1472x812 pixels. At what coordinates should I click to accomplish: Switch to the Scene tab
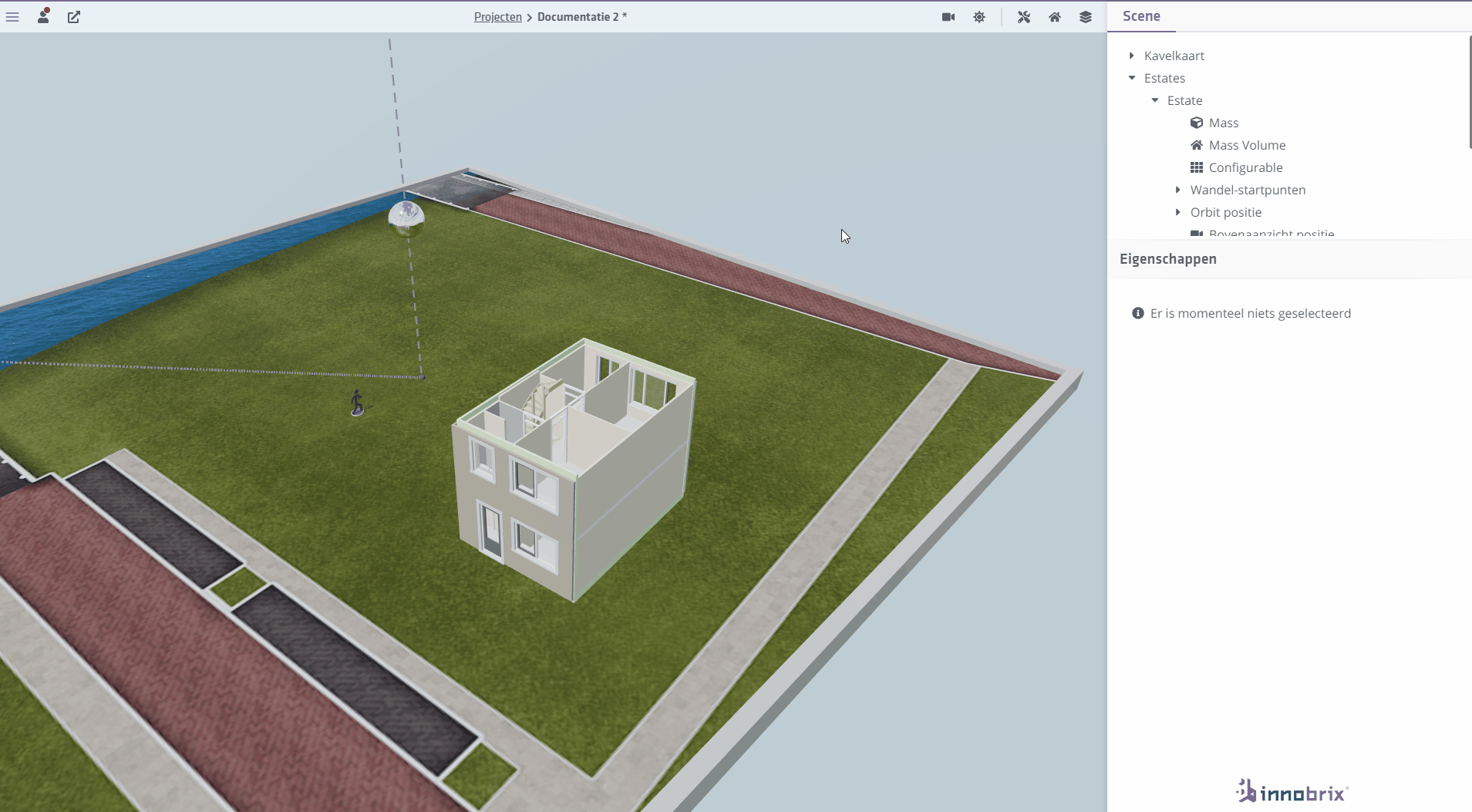point(1141,15)
